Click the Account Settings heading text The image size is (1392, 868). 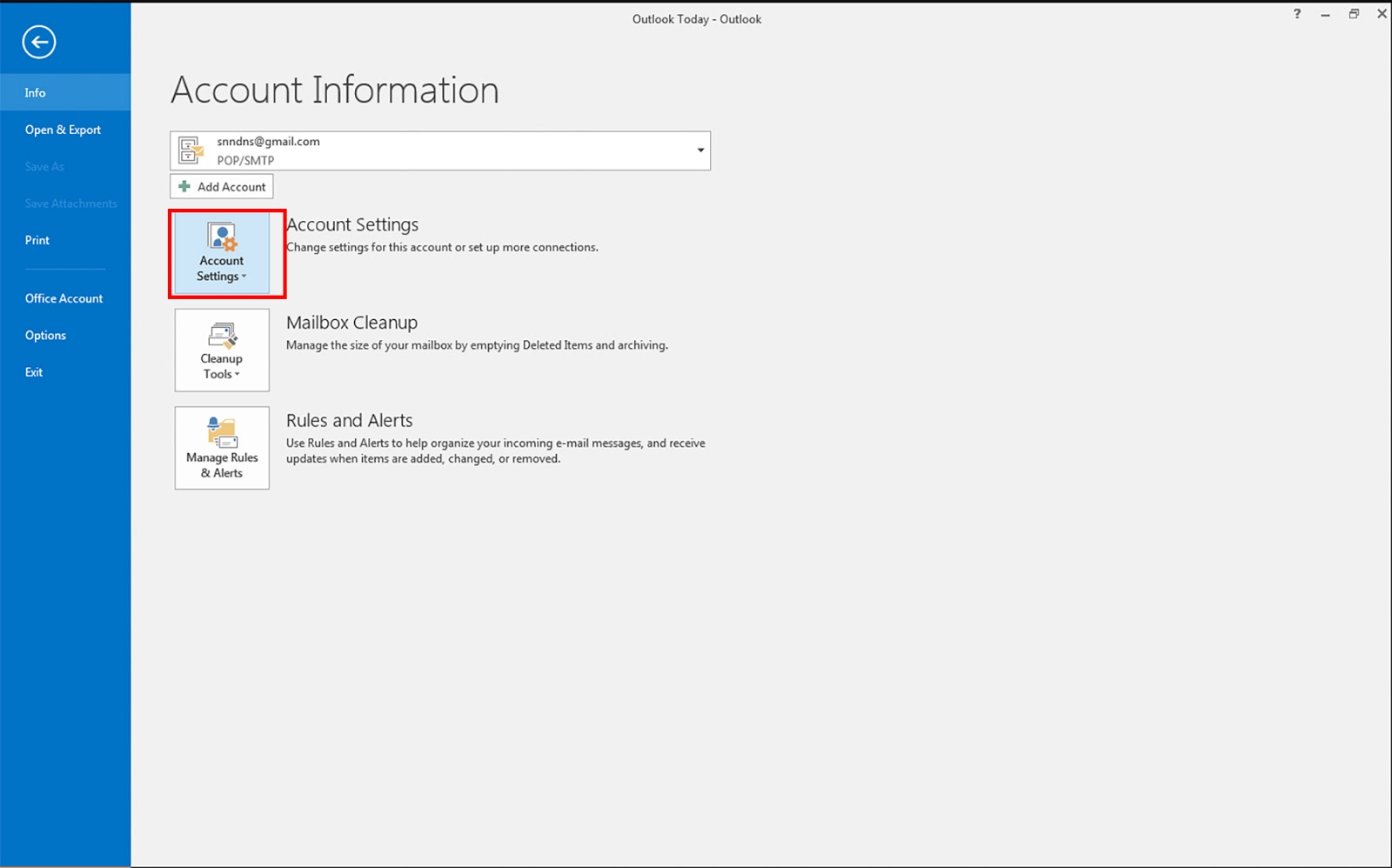click(x=352, y=224)
